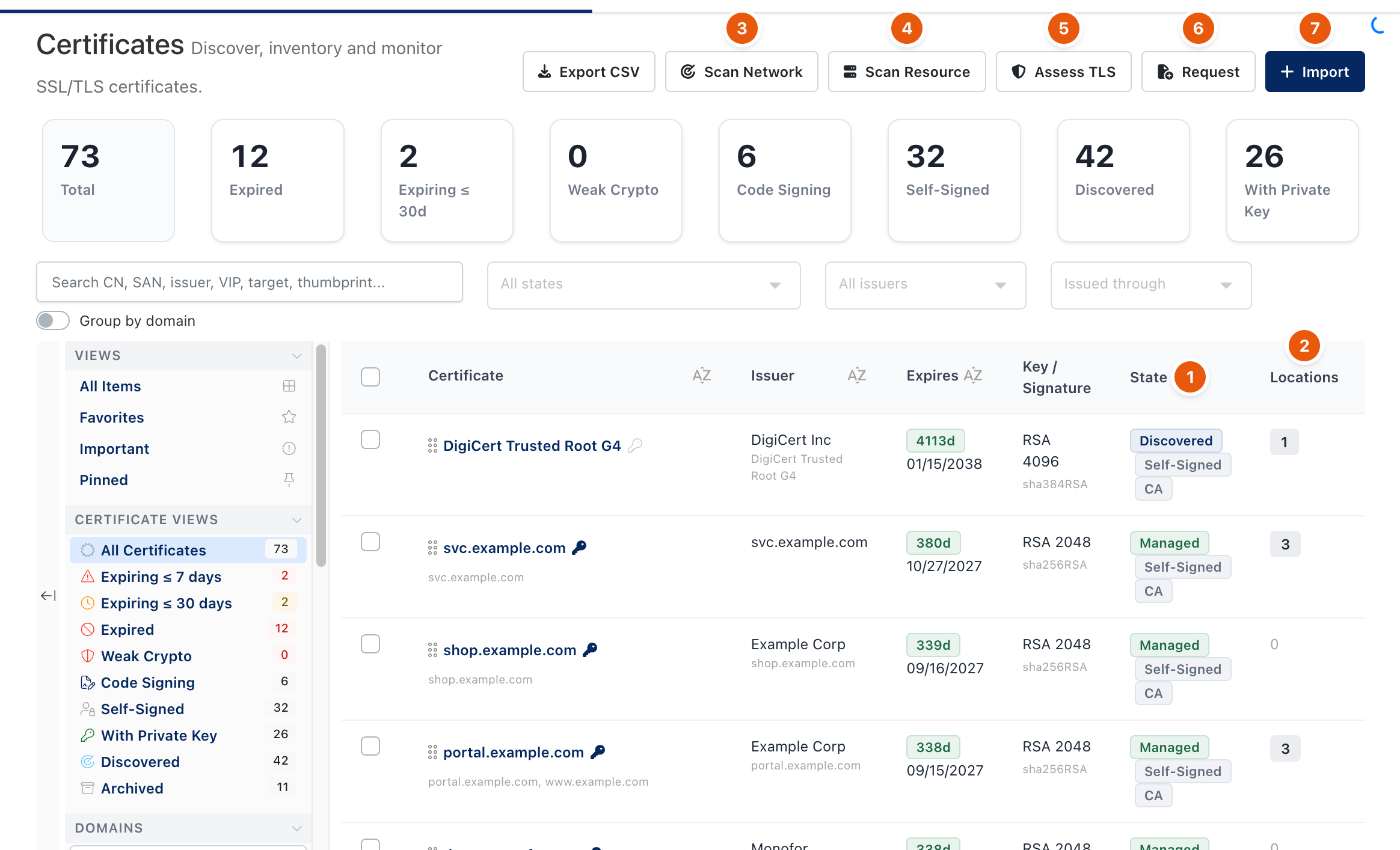Click the Pinned pin icon
This screenshot has width=1400, height=850.
(289, 480)
